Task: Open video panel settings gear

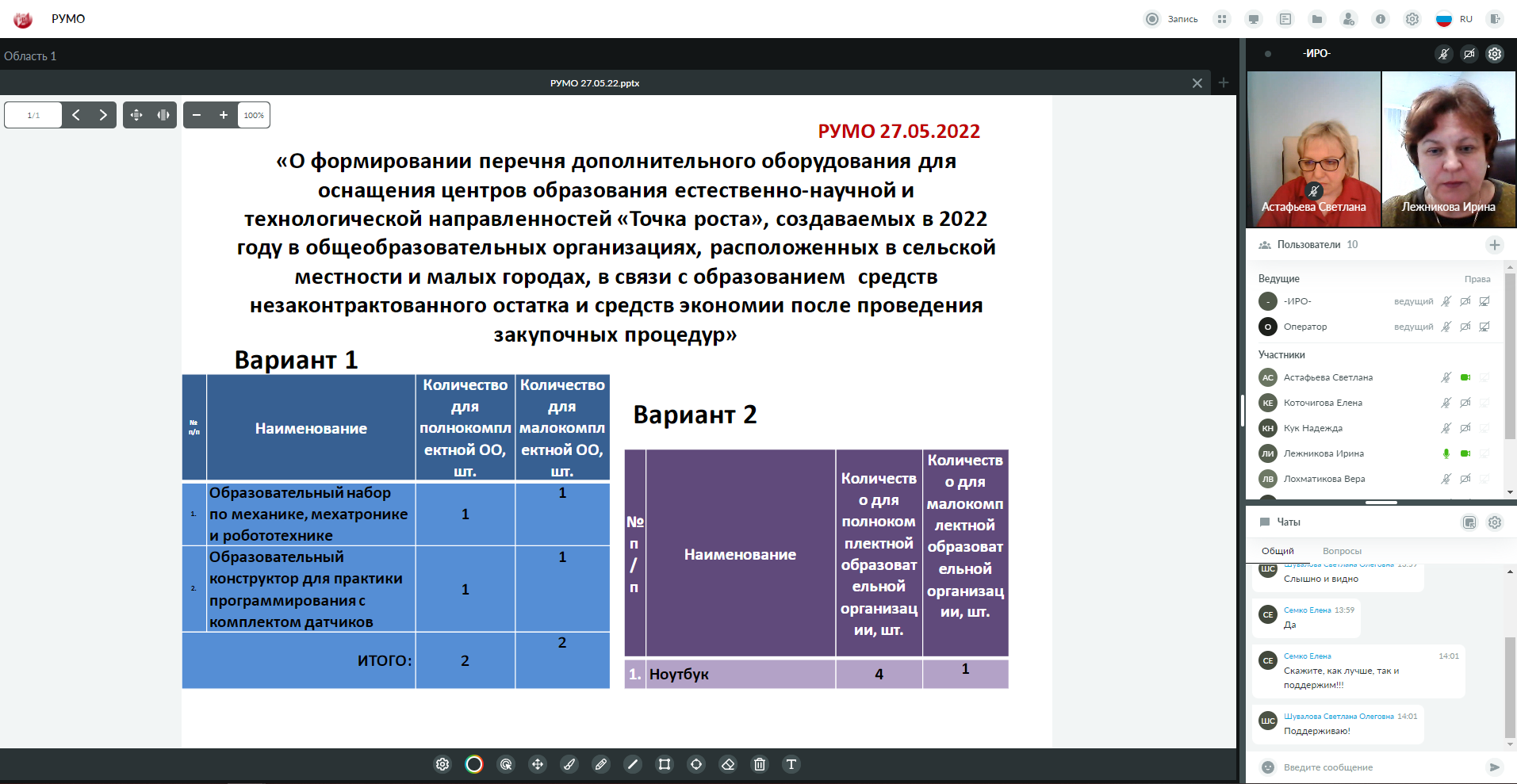Action: point(1495,54)
